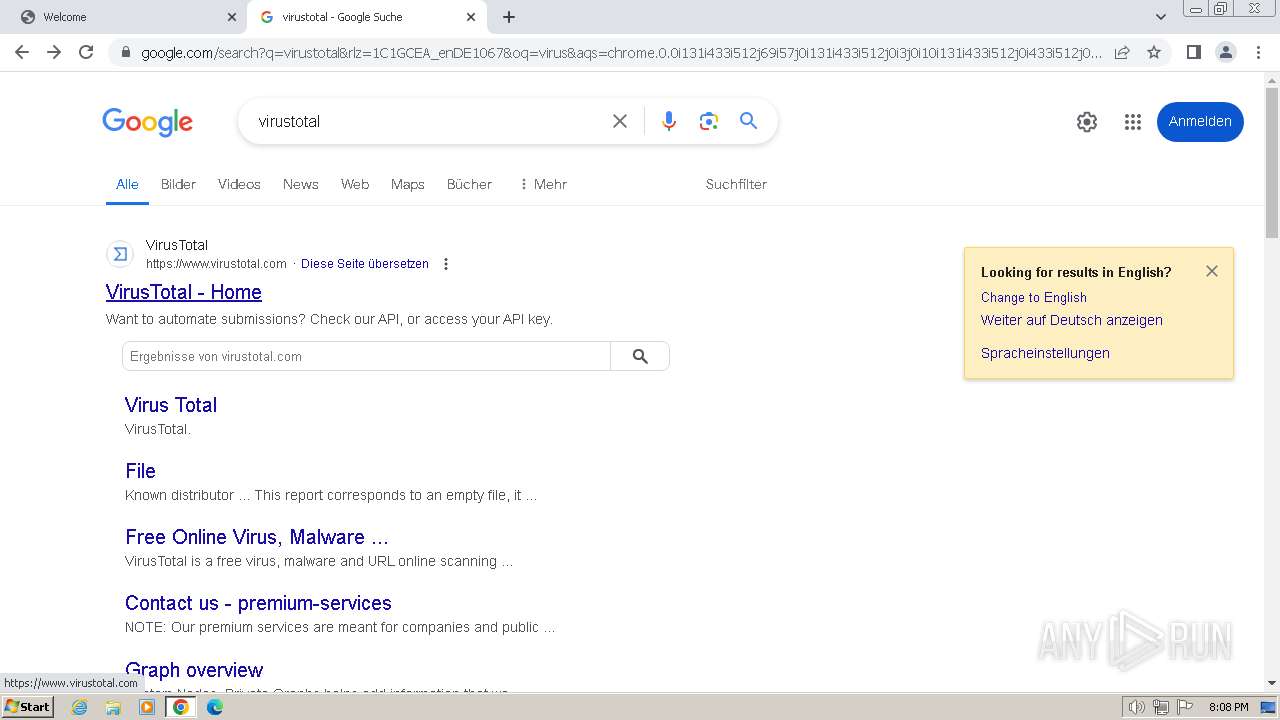This screenshot has height=720, width=1280.
Task: Close the English results notice
Action: click(x=1212, y=271)
